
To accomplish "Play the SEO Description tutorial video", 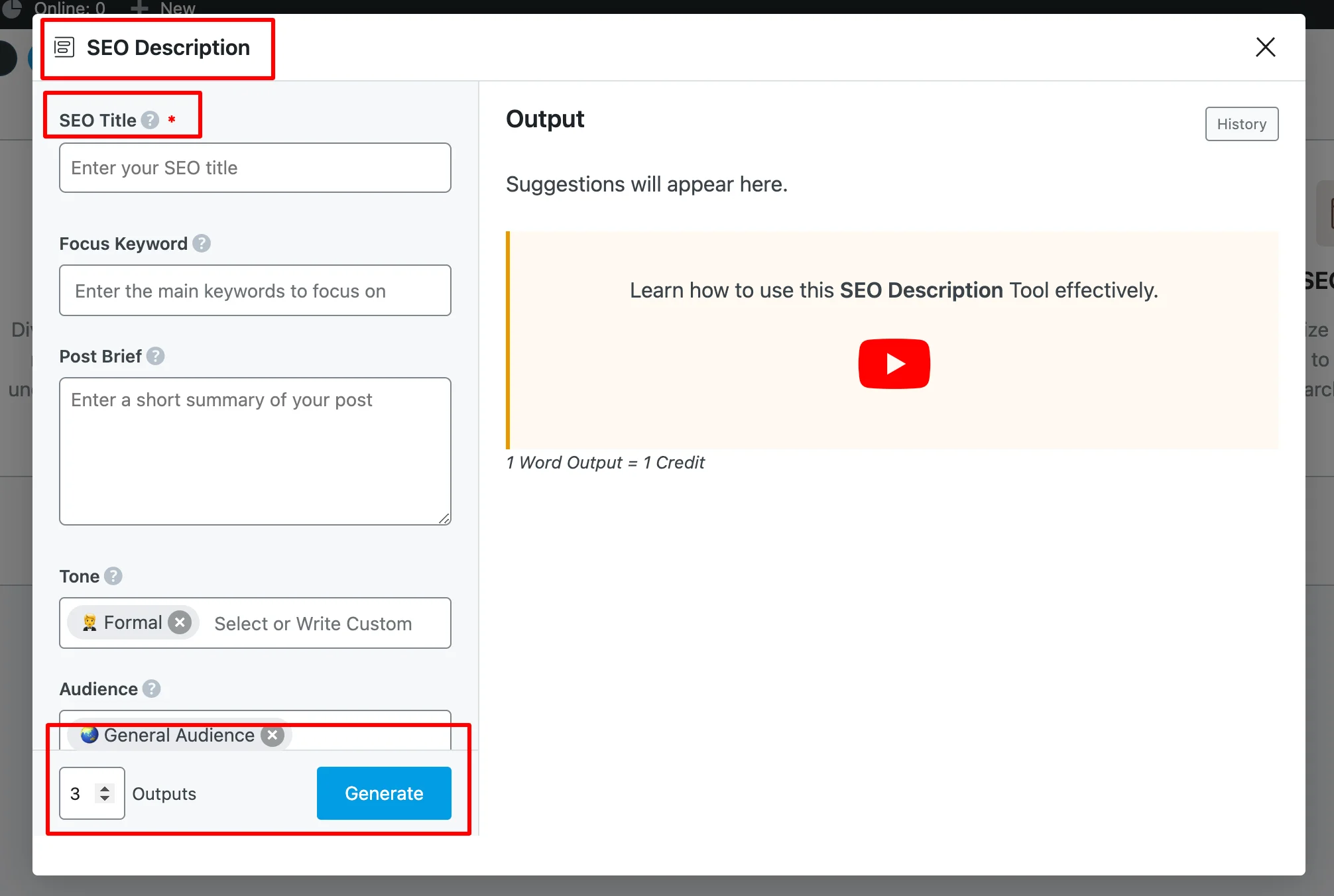I will point(894,363).
